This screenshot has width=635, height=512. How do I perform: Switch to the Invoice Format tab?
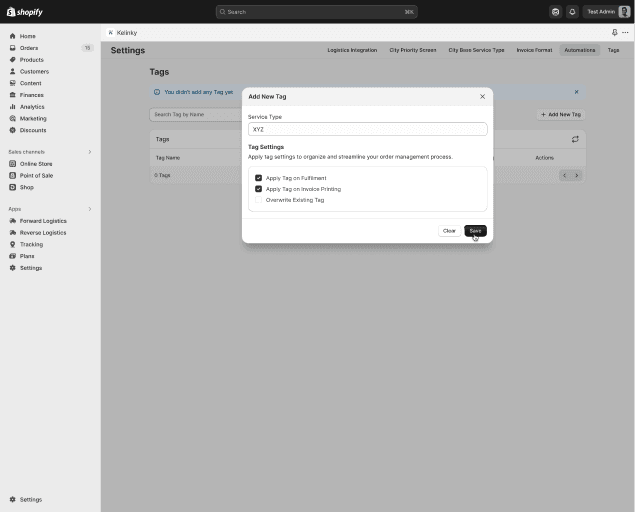point(534,50)
